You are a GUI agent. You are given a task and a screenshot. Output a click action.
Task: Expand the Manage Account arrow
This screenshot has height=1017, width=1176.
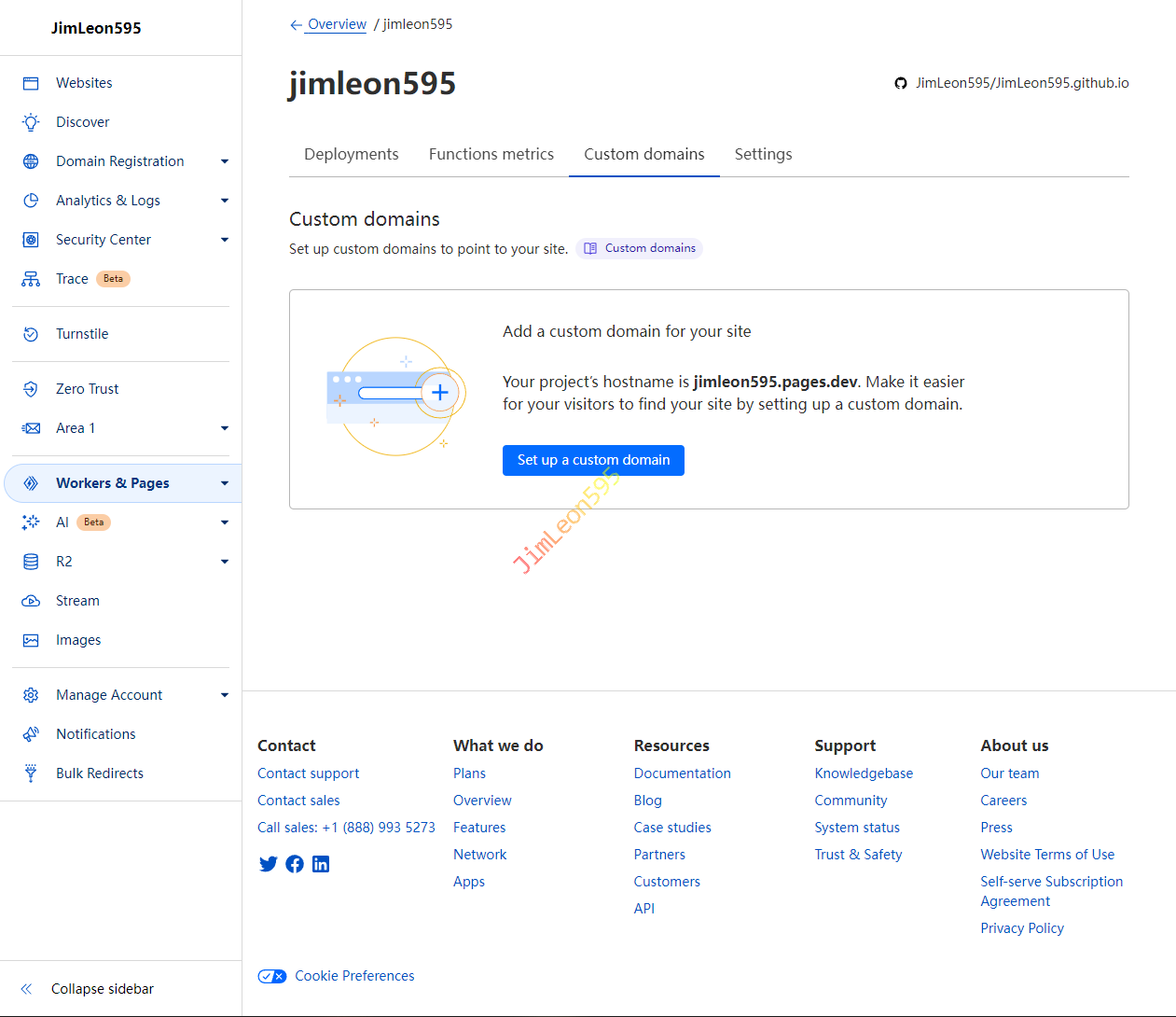tap(225, 695)
